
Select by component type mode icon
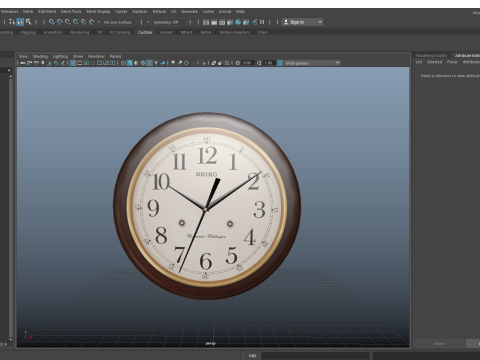28,22
